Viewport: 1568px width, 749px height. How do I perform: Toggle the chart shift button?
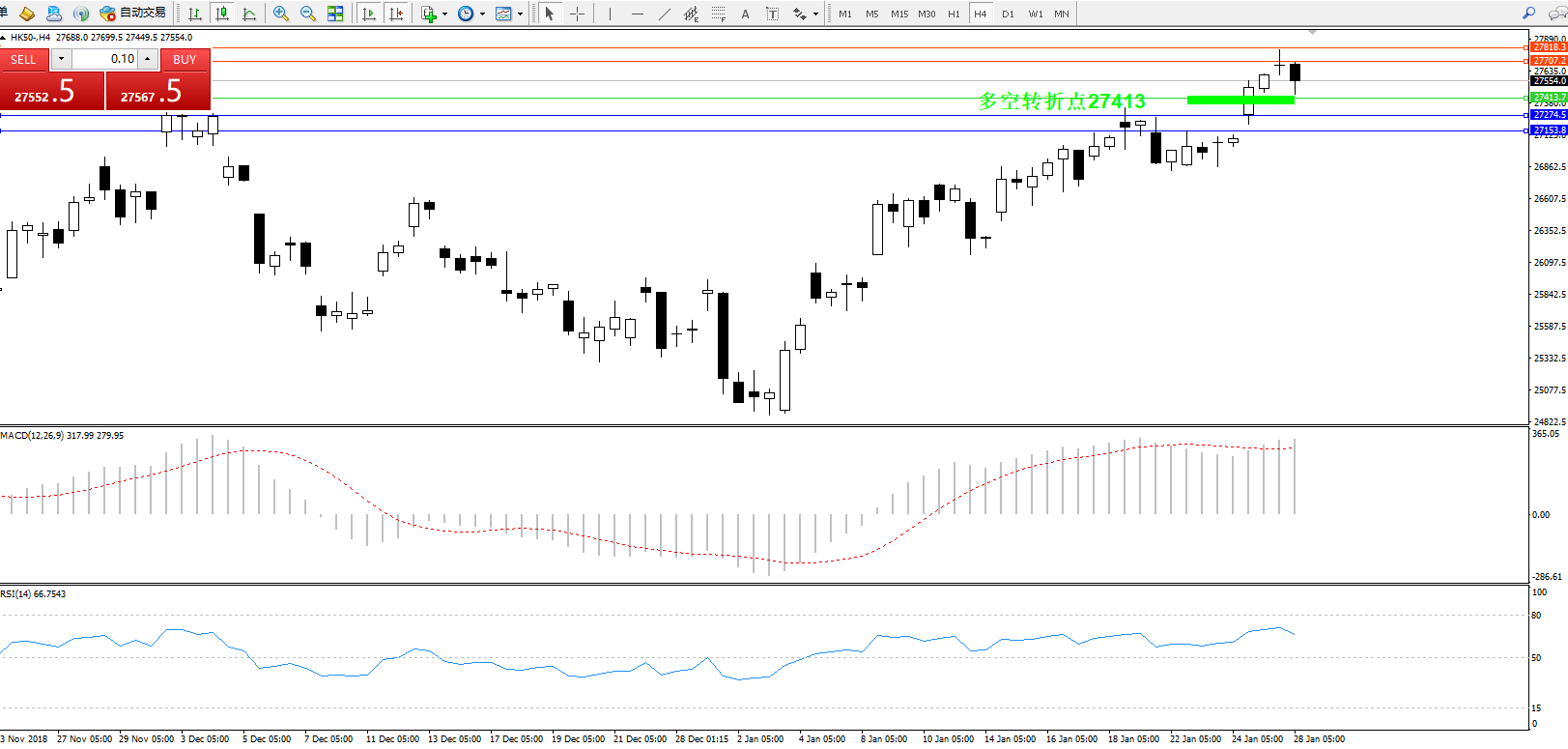[395, 14]
